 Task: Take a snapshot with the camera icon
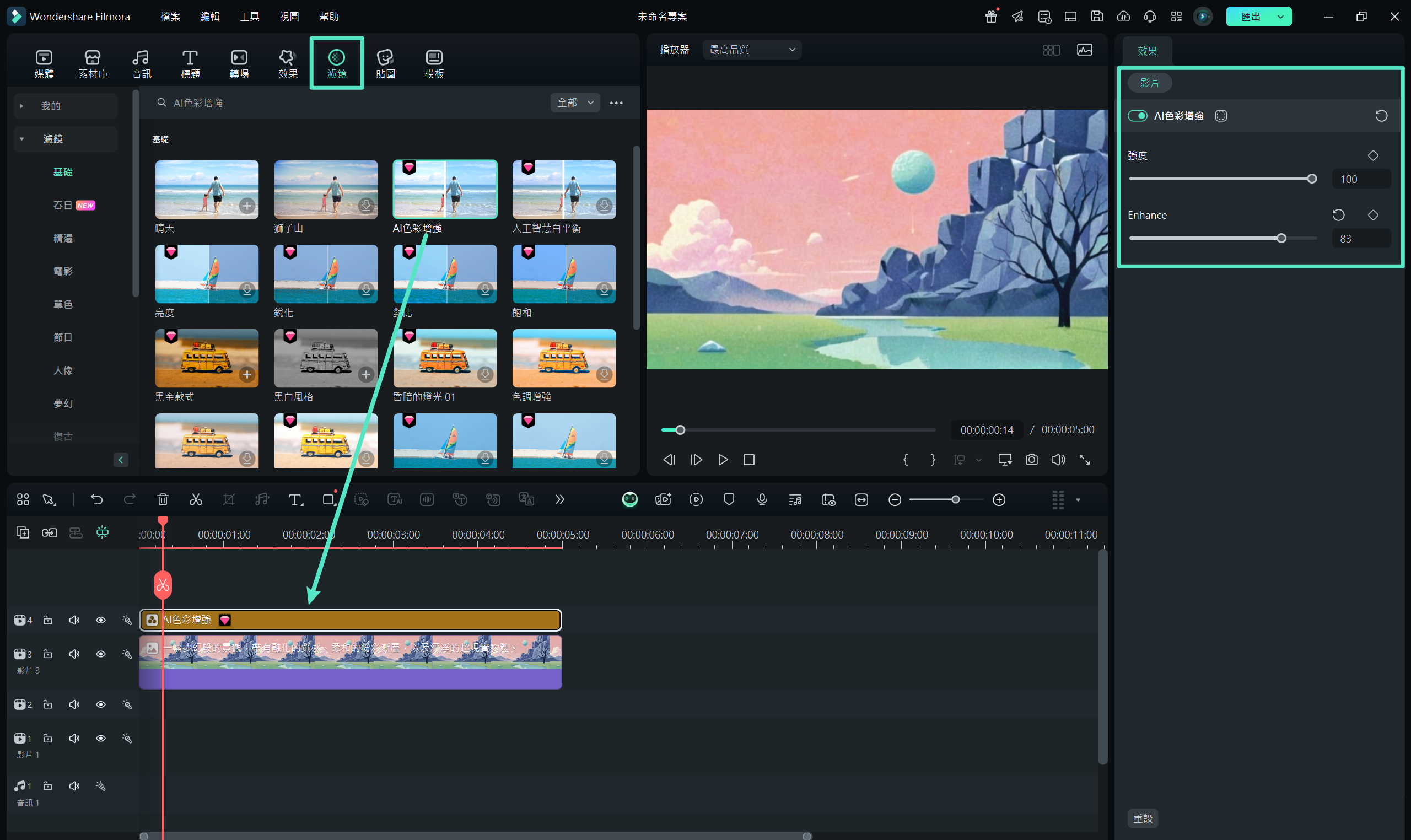tap(1032, 460)
